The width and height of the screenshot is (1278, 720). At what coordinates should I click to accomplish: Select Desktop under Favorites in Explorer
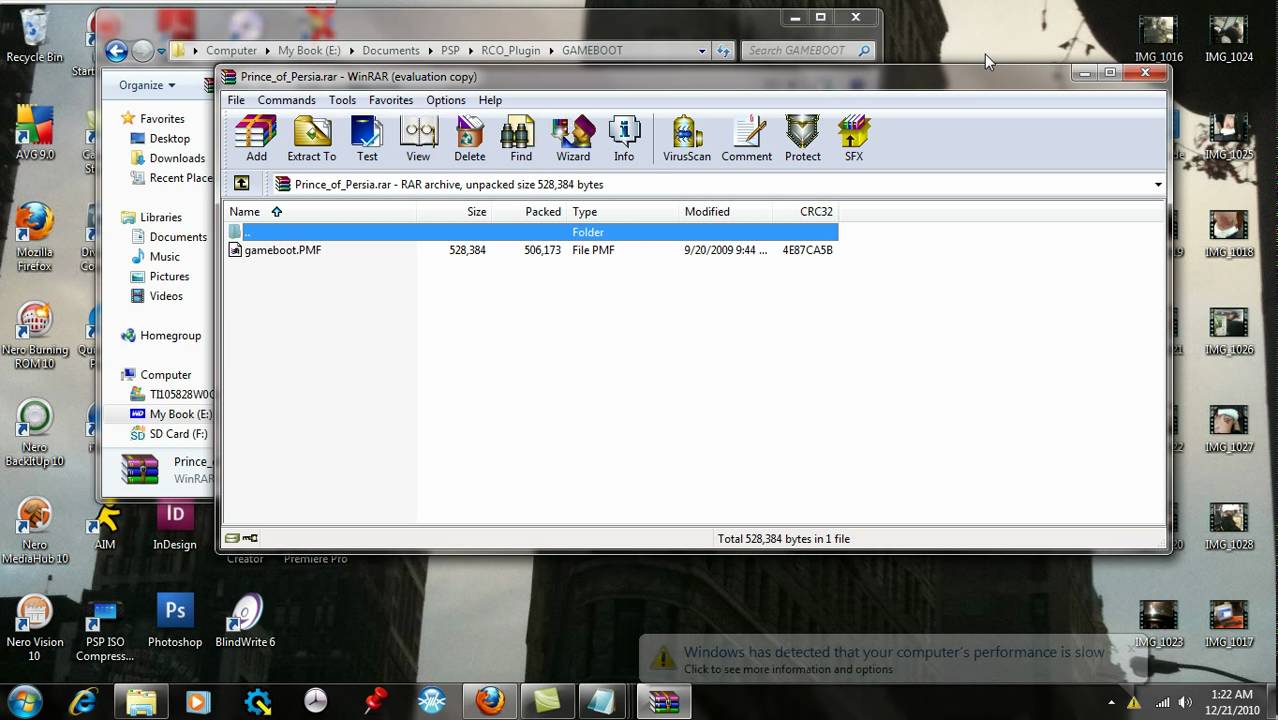(169, 139)
